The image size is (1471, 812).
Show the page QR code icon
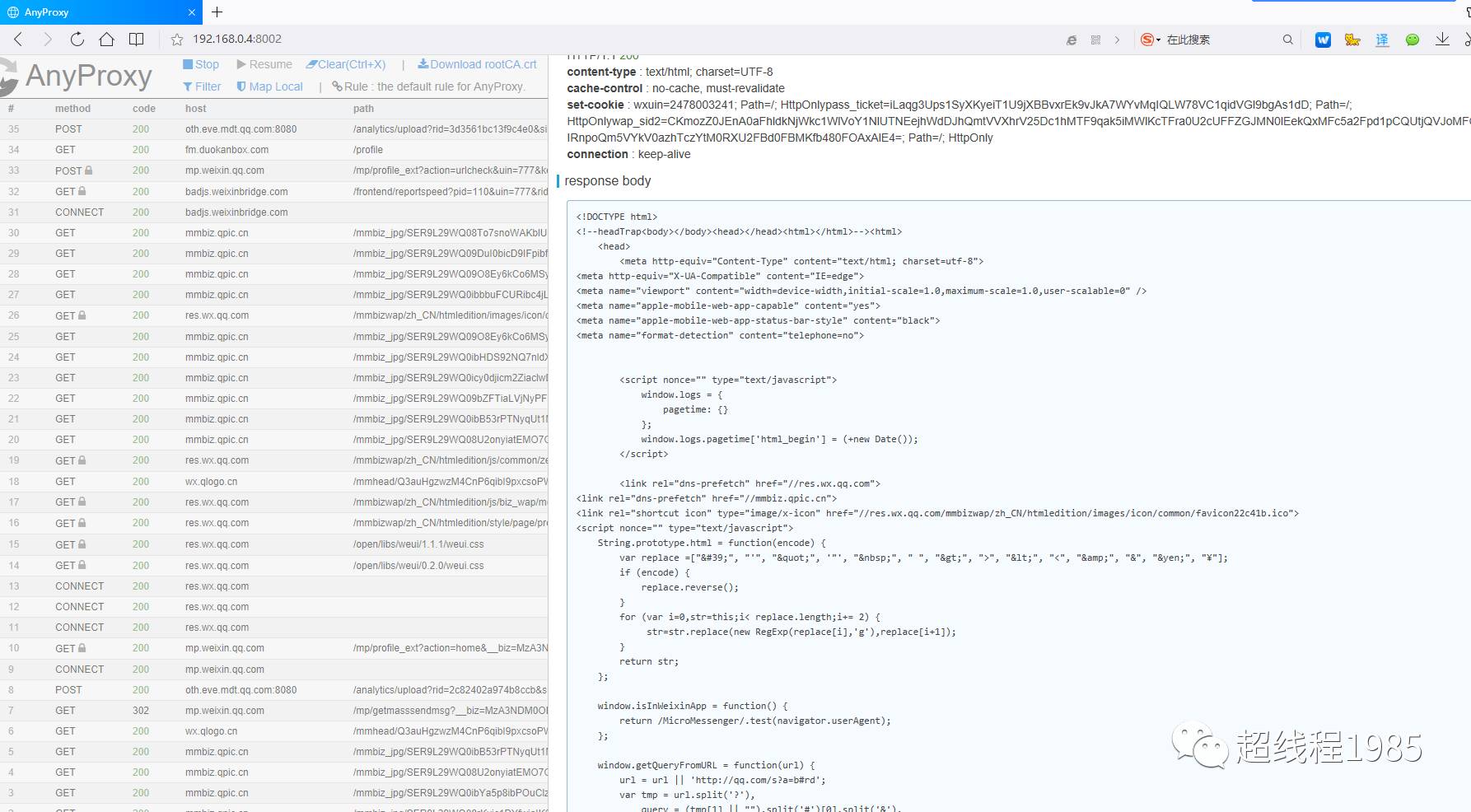coord(1095,40)
